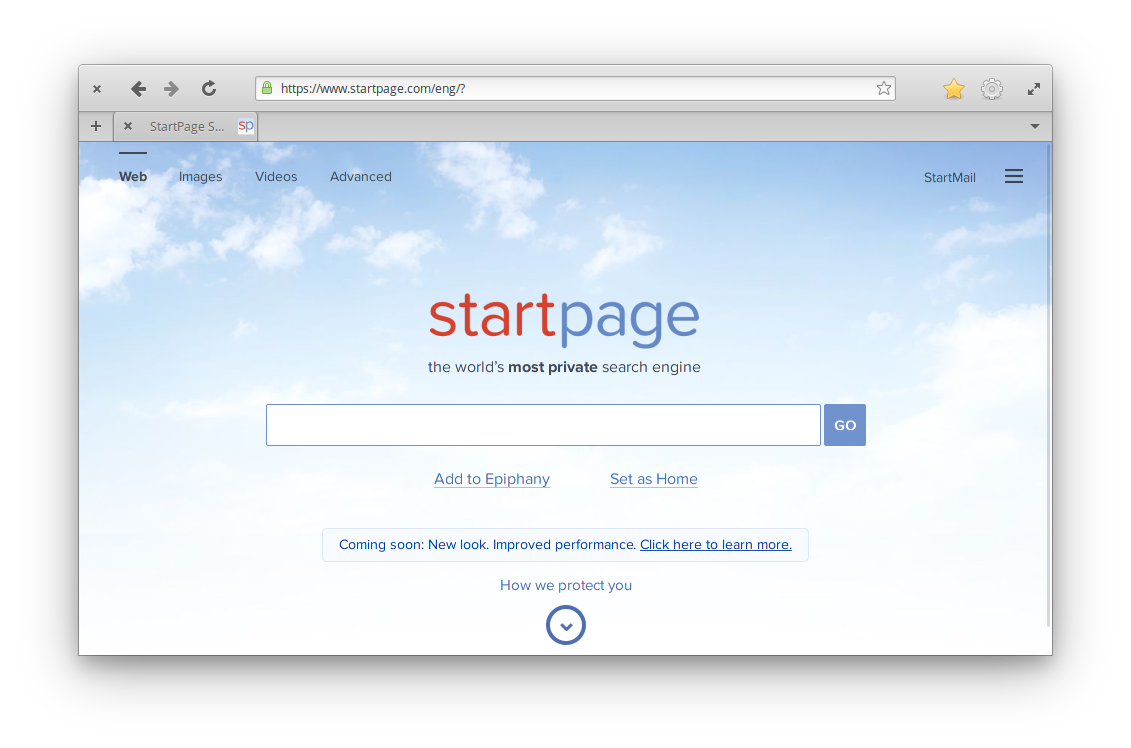
Task: Click the URL address bar
Action: 575,88
